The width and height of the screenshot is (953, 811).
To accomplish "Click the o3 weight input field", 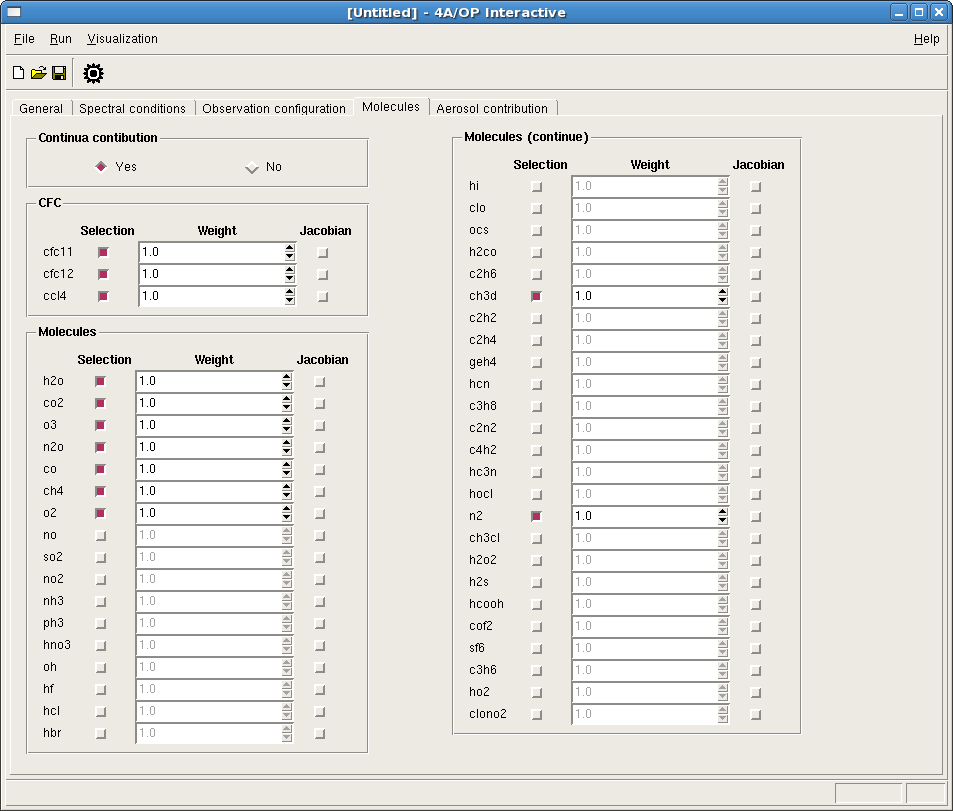I will 208,425.
